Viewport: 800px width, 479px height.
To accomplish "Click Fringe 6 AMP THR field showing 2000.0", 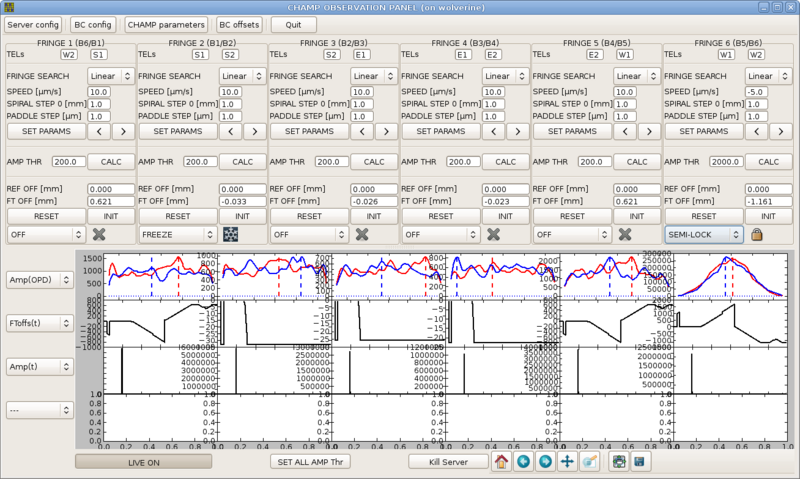I will [726, 162].
